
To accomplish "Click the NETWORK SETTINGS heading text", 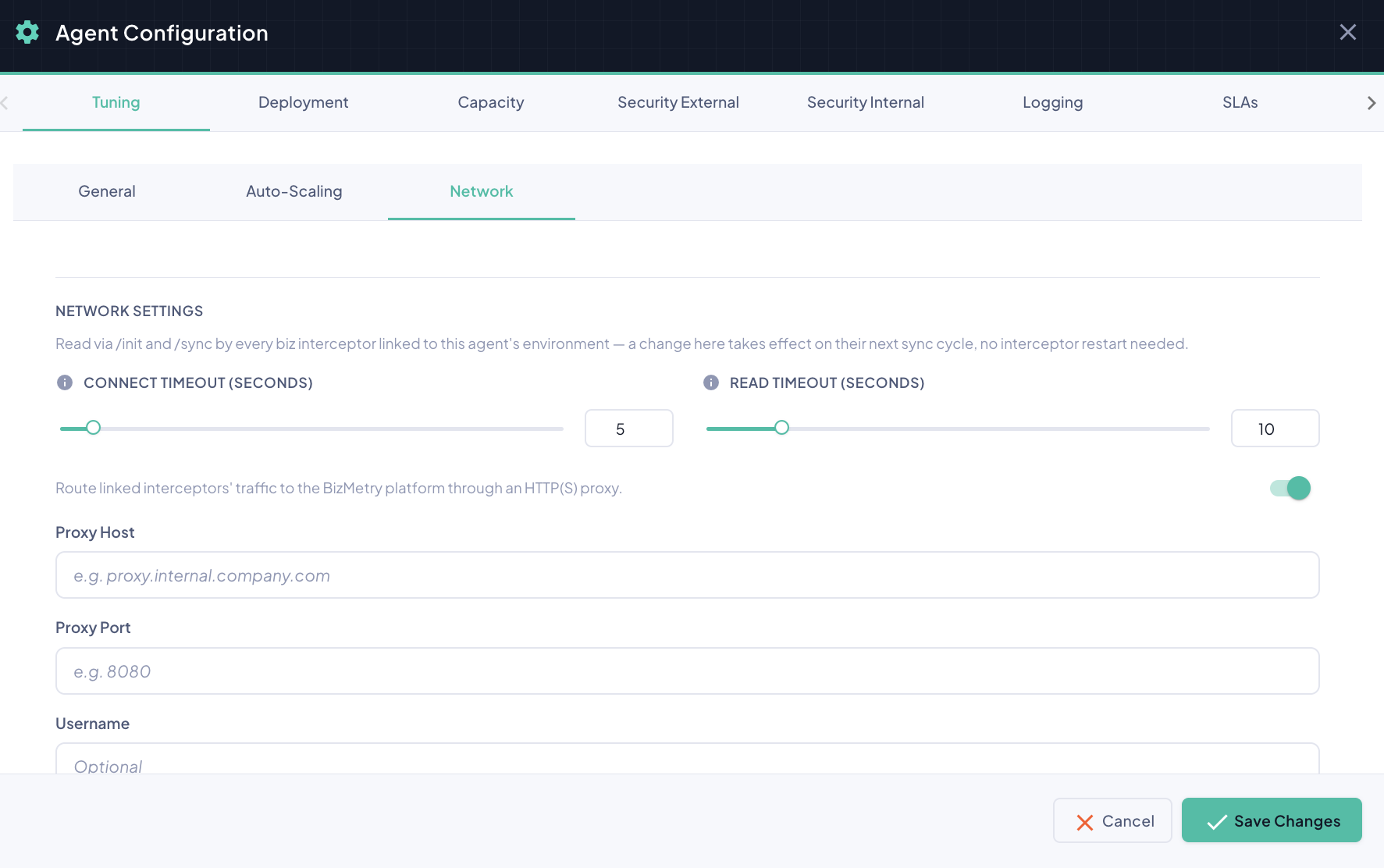I will click(130, 311).
